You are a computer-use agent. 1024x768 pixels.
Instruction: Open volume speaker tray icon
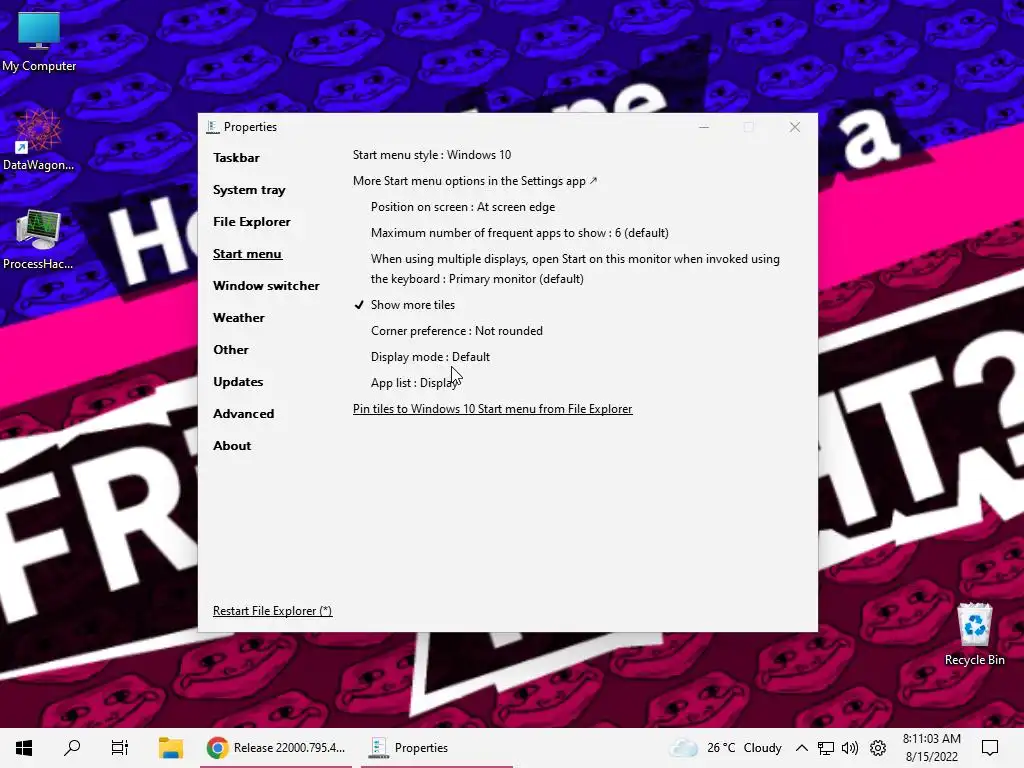pos(850,748)
